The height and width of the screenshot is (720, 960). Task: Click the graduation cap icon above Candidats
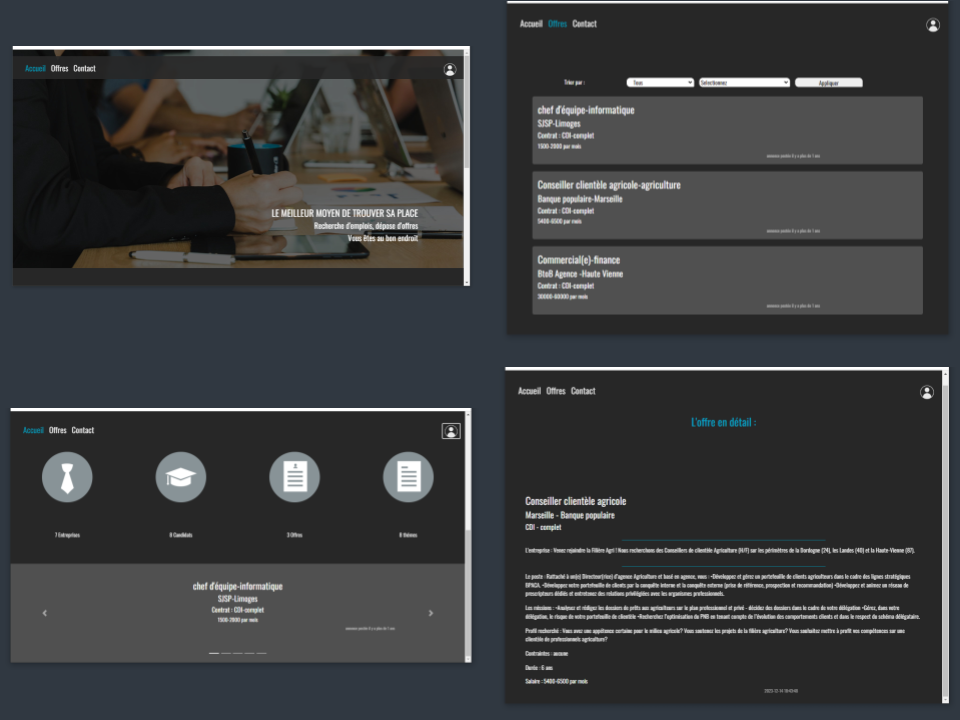[181, 477]
